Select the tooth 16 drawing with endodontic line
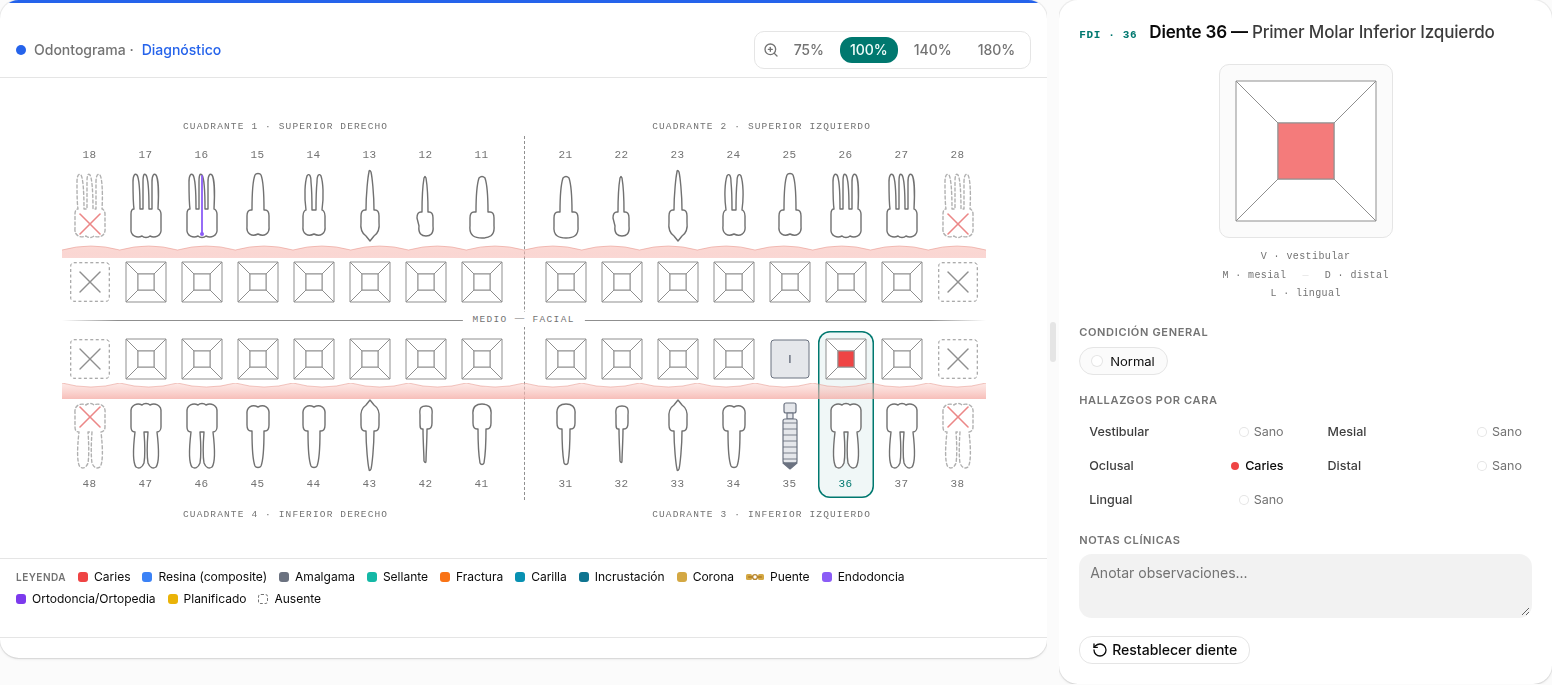This screenshot has width=1552, height=685. coord(202,206)
